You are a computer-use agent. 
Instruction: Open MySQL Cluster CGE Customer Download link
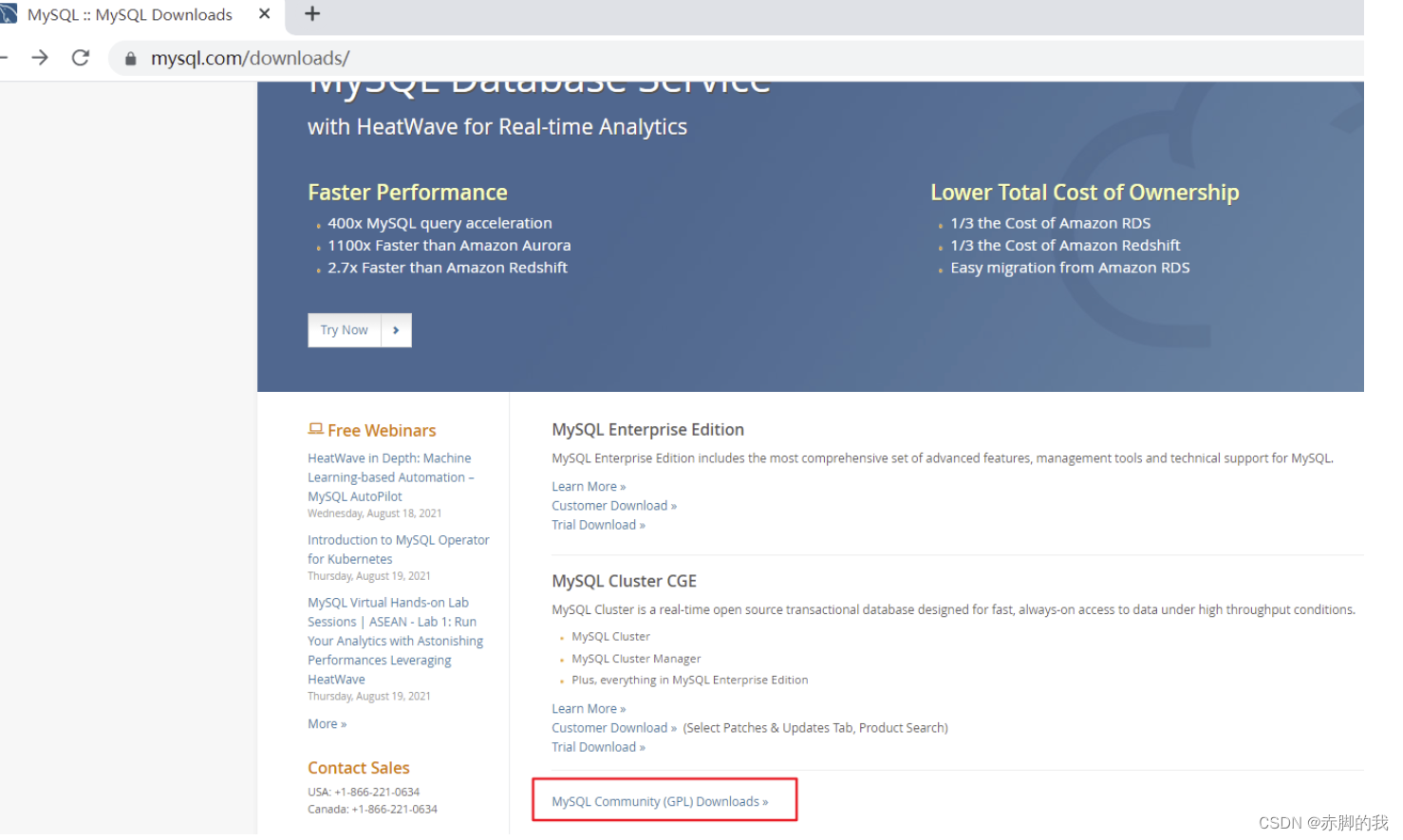point(614,728)
